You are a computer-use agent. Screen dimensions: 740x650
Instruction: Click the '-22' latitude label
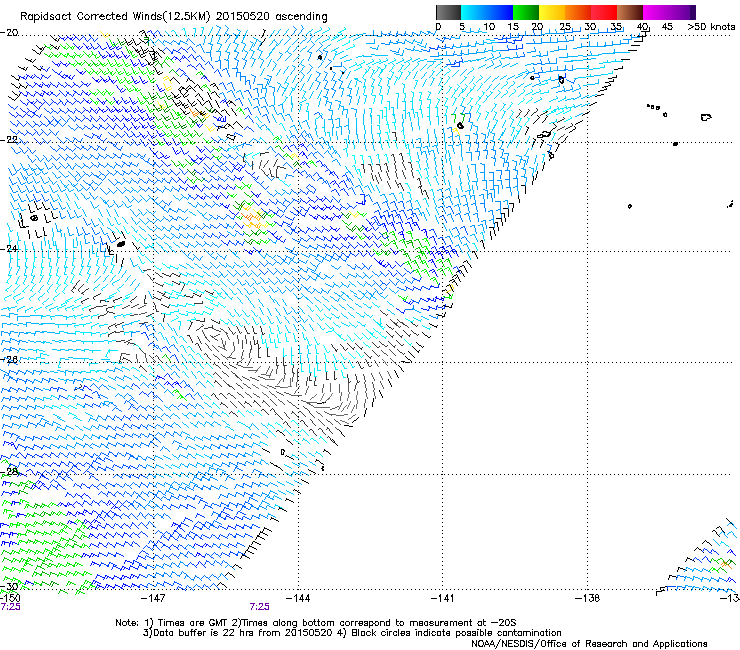[9, 140]
